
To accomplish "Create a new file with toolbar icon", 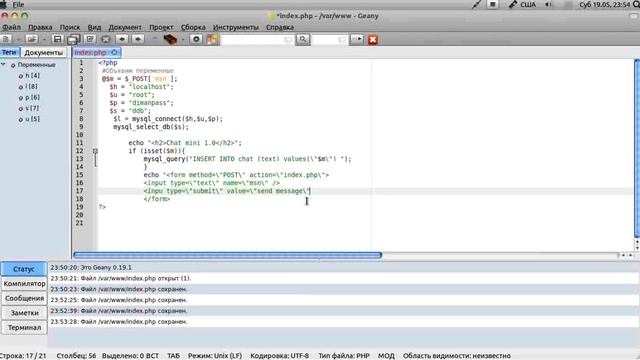I will [x=7, y=39].
